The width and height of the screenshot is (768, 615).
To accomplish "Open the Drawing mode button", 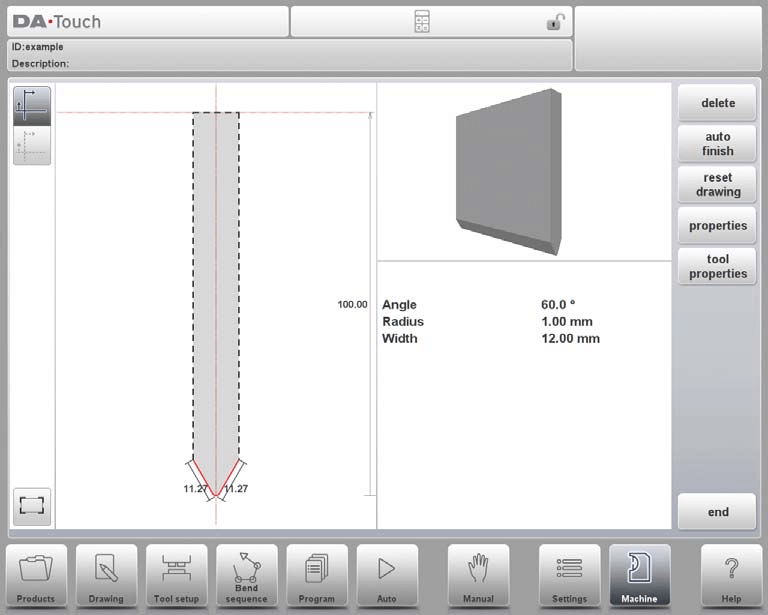I will [106, 576].
